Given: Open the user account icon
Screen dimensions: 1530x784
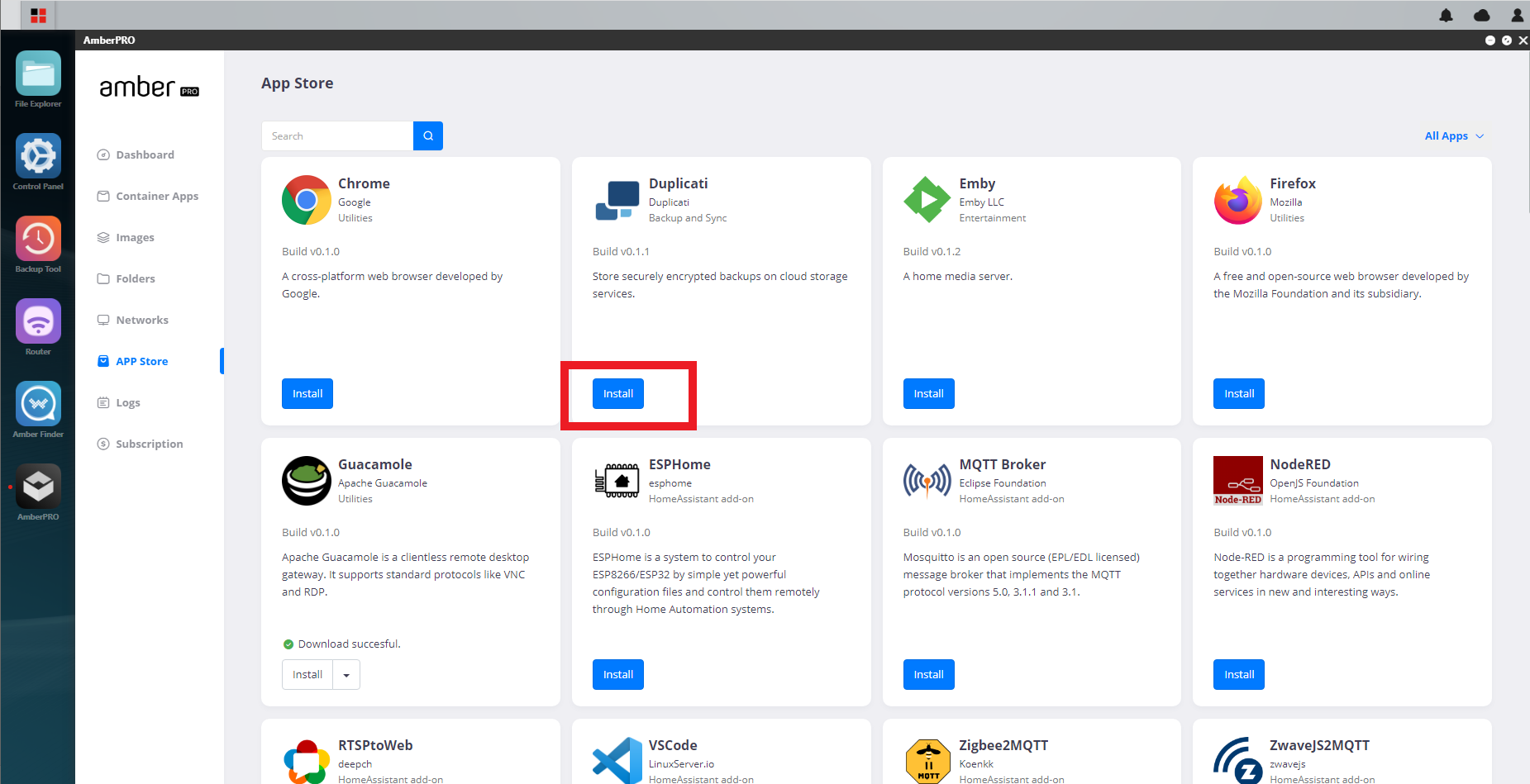Looking at the screenshot, I should tap(1518, 15).
